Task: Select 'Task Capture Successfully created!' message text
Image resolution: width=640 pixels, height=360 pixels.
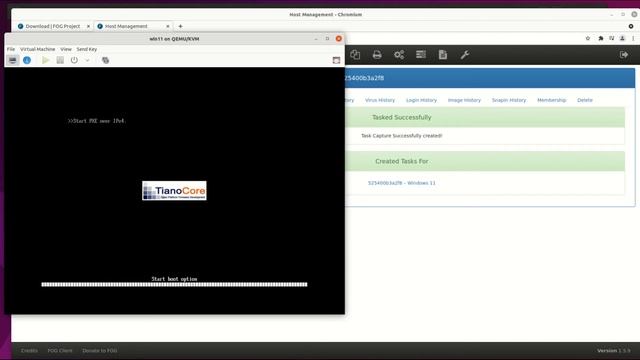Action: pyautogui.click(x=402, y=136)
